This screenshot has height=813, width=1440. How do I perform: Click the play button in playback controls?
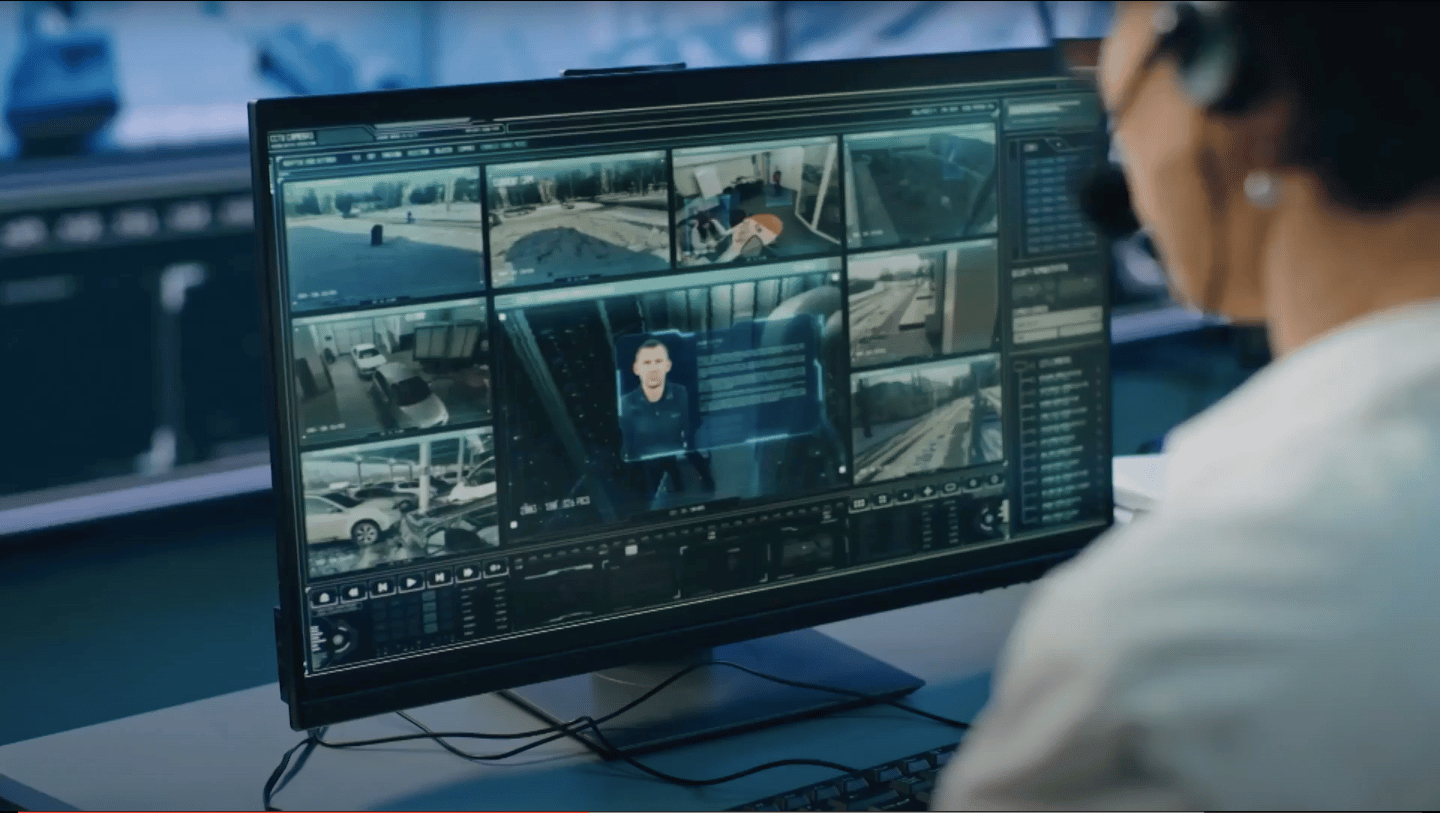click(x=411, y=582)
